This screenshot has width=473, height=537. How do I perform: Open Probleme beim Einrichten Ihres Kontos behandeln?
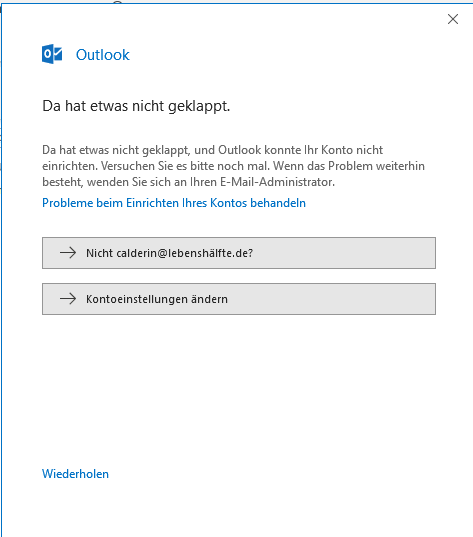pos(174,203)
